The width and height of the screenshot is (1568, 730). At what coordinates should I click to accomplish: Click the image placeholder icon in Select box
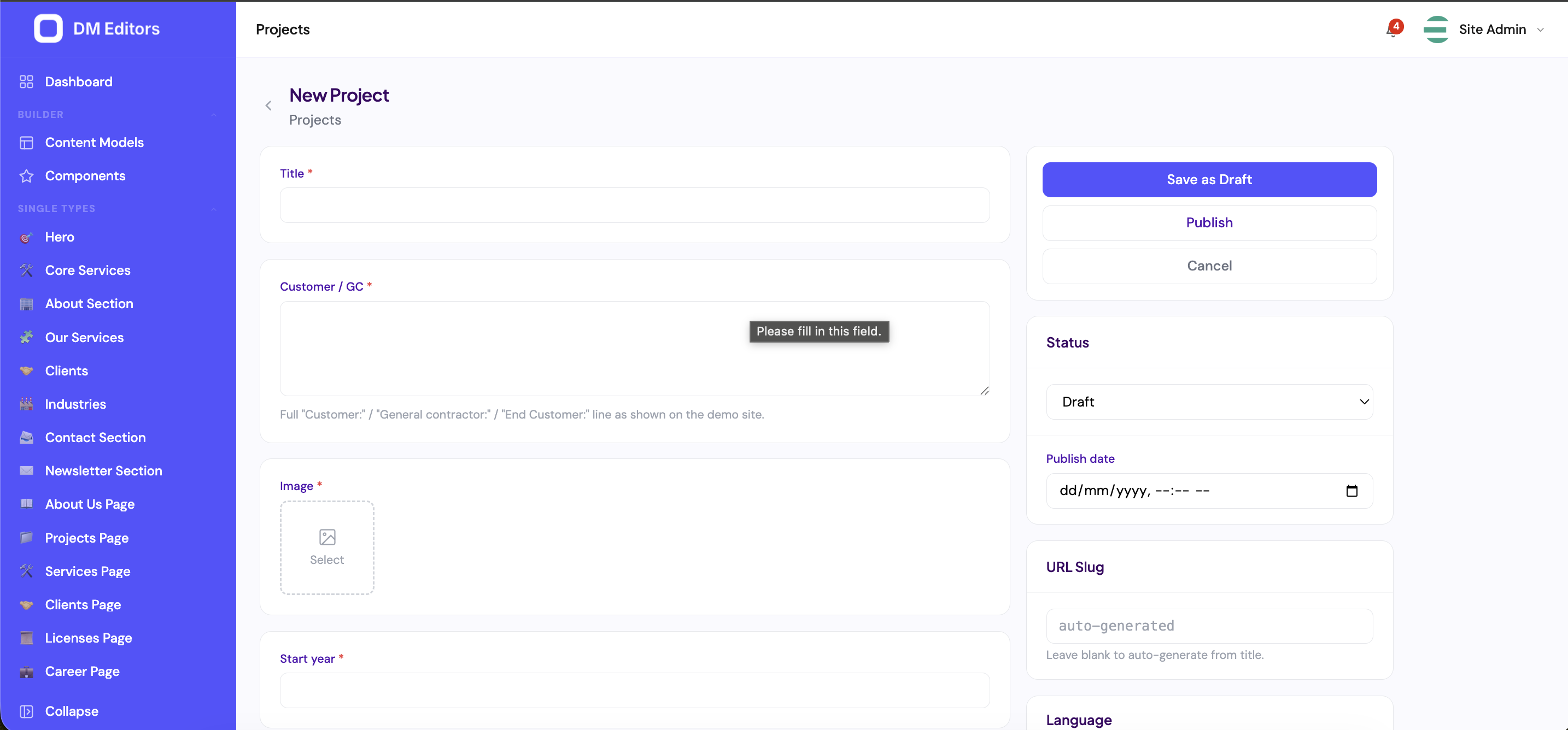pos(327,537)
